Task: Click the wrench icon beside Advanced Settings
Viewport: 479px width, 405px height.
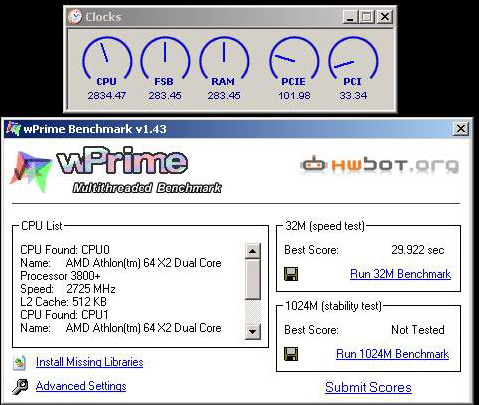Action: click(x=20, y=387)
